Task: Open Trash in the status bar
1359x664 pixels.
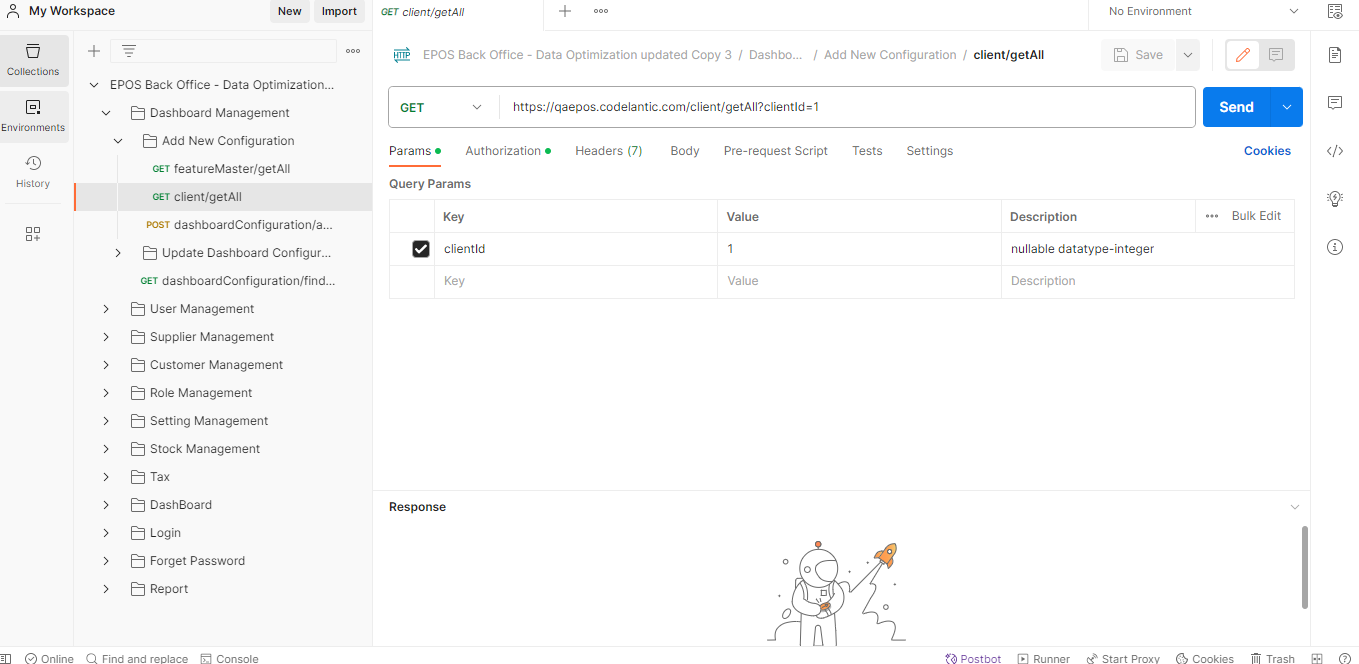Action: 1272,659
